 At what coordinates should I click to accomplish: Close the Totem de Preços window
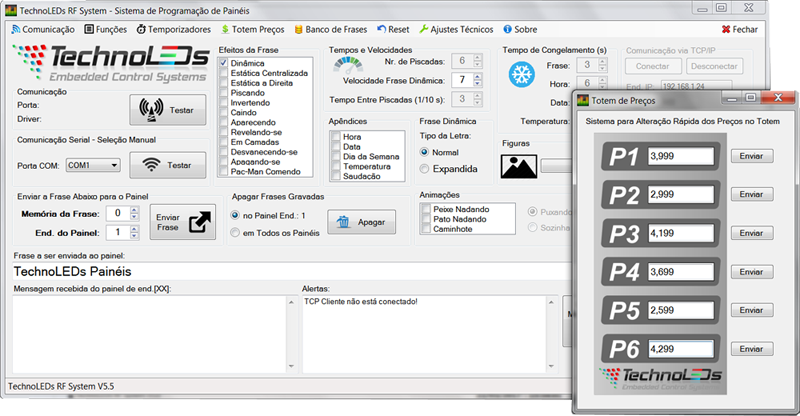(778, 97)
